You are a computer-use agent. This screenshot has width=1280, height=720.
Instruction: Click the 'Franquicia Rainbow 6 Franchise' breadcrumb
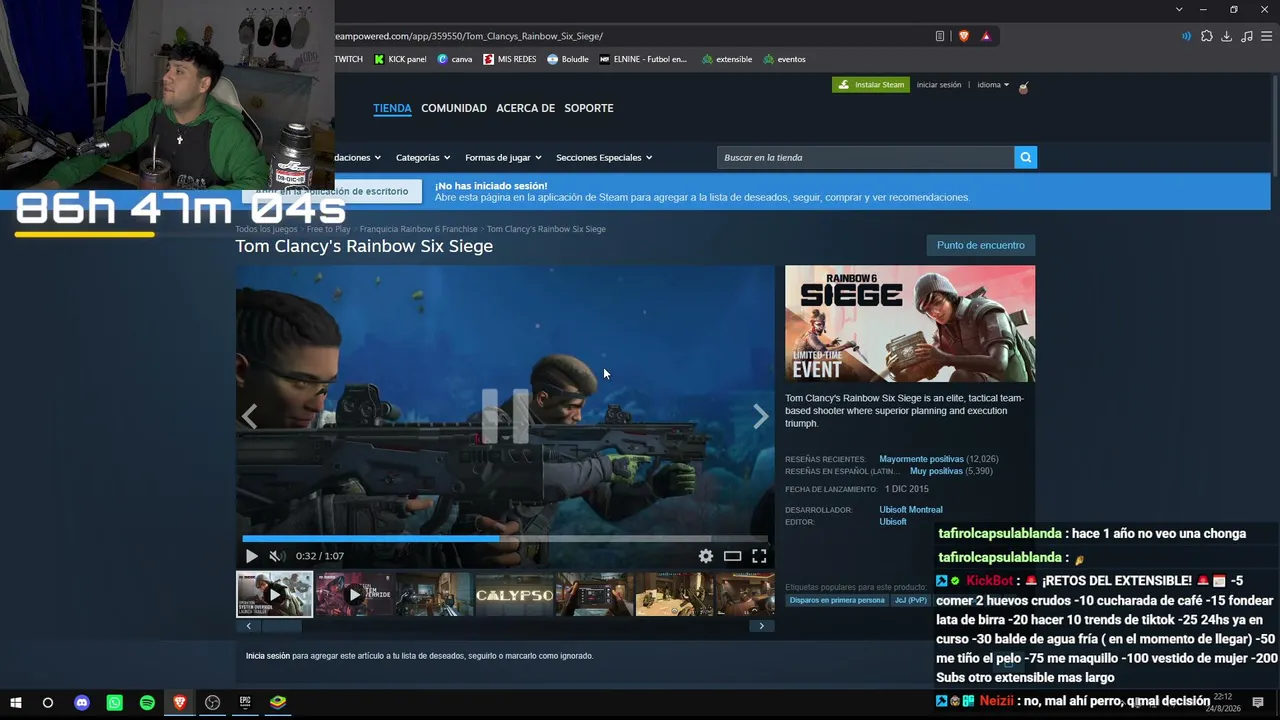(x=419, y=229)
